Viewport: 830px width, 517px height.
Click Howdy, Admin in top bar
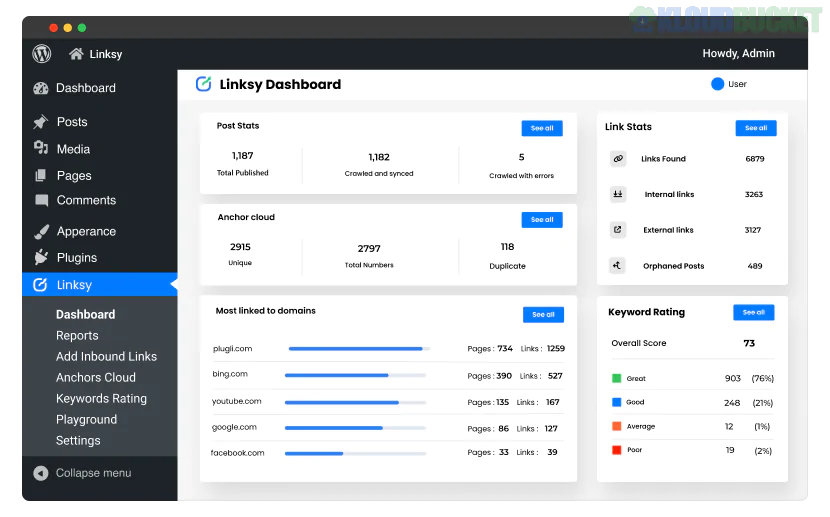pos(738,53)
